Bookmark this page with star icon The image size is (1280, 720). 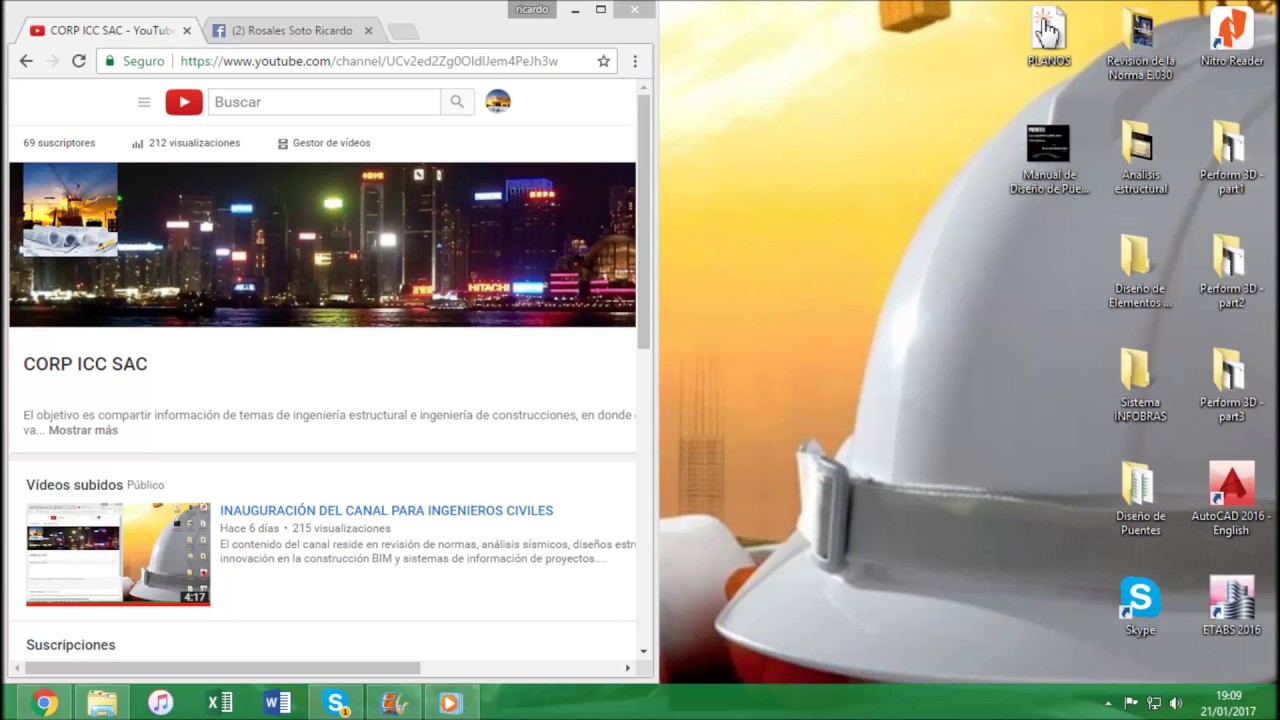click(603, 61)
